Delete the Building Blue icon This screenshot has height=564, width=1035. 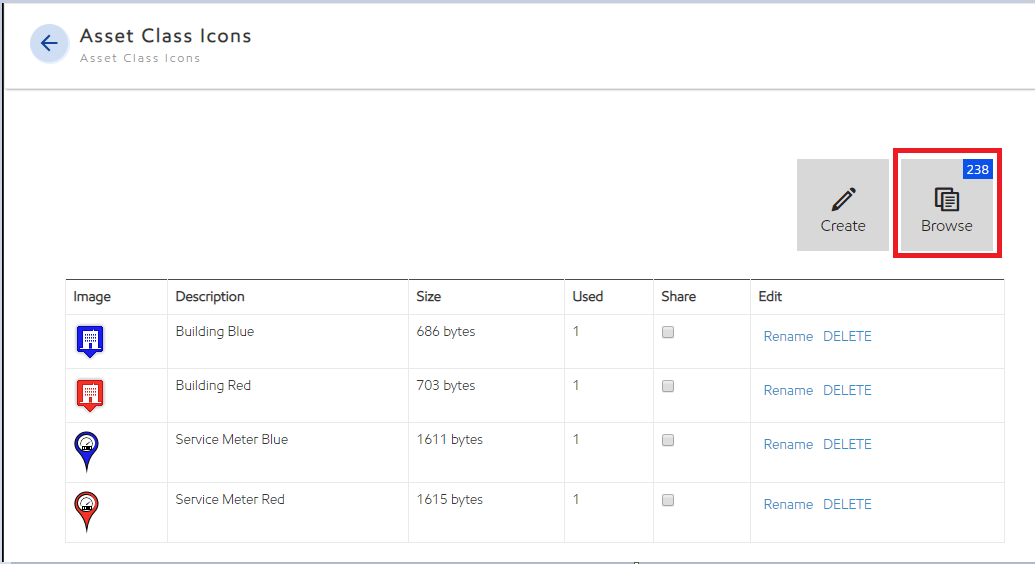[847, 337]
